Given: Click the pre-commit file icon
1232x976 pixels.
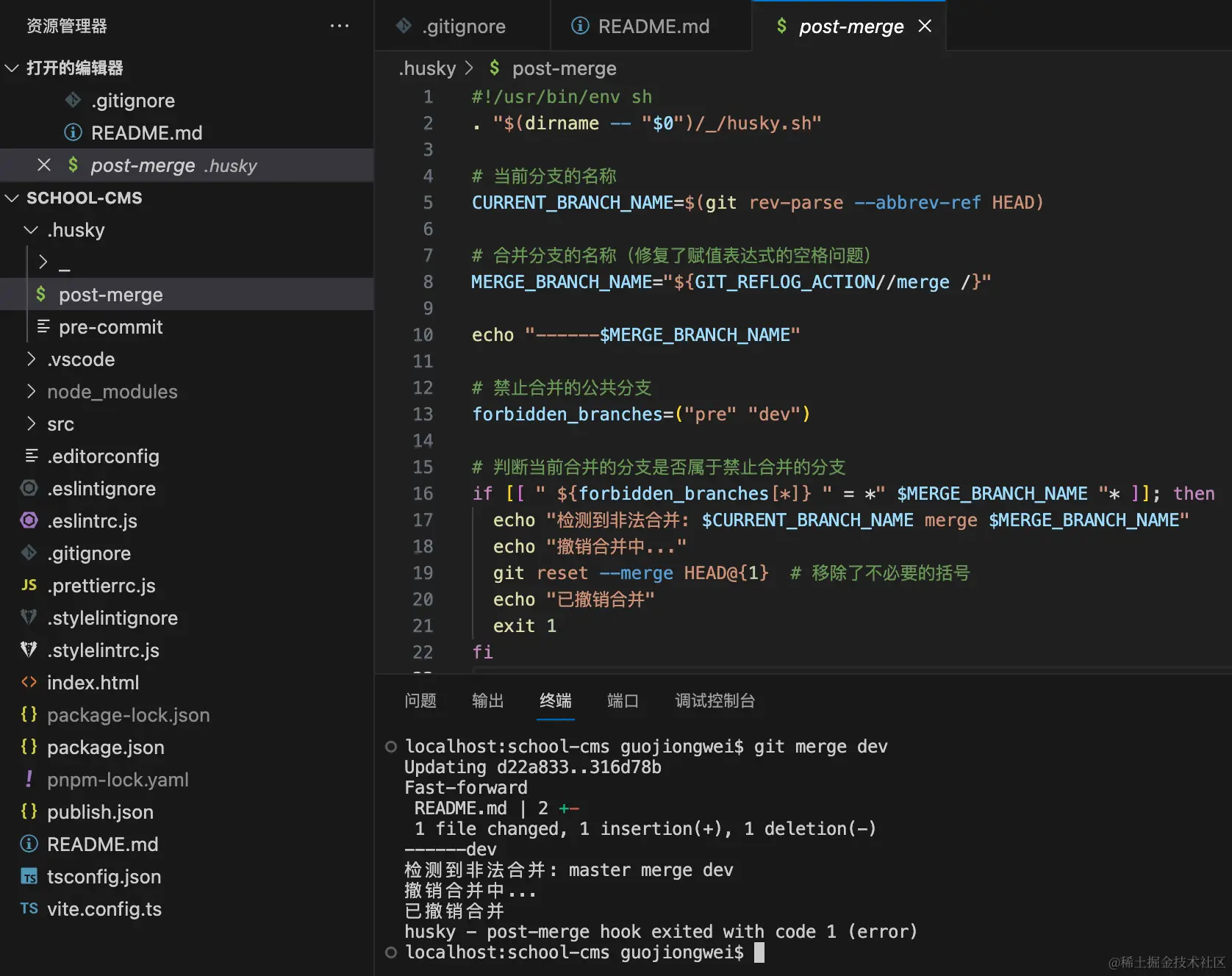Looking at the screenshot, I should pos(43,326).
